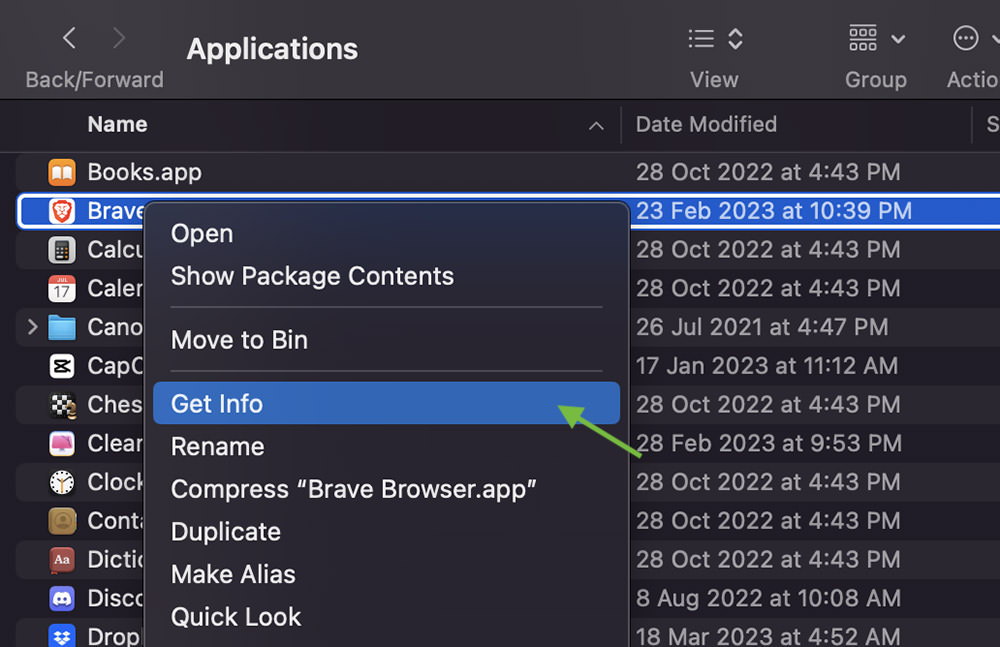1000x647 pixels.
Task: Click the Calendar app icon
Action: tap(62, 288)
